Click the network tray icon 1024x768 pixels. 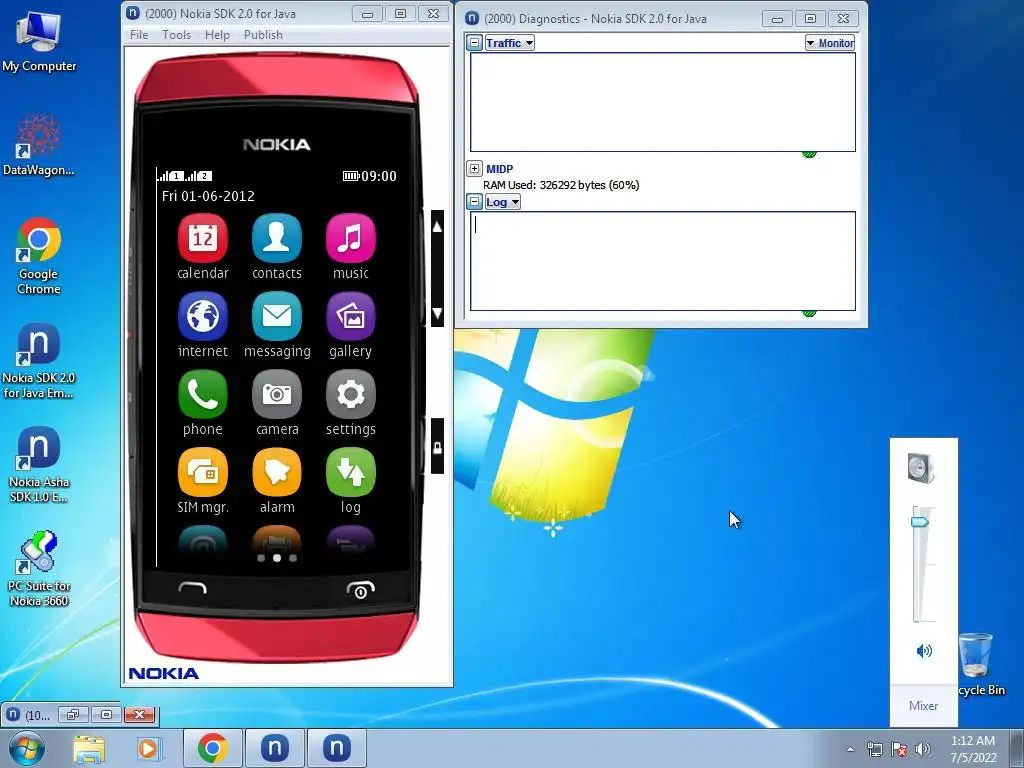pos(874,749)
